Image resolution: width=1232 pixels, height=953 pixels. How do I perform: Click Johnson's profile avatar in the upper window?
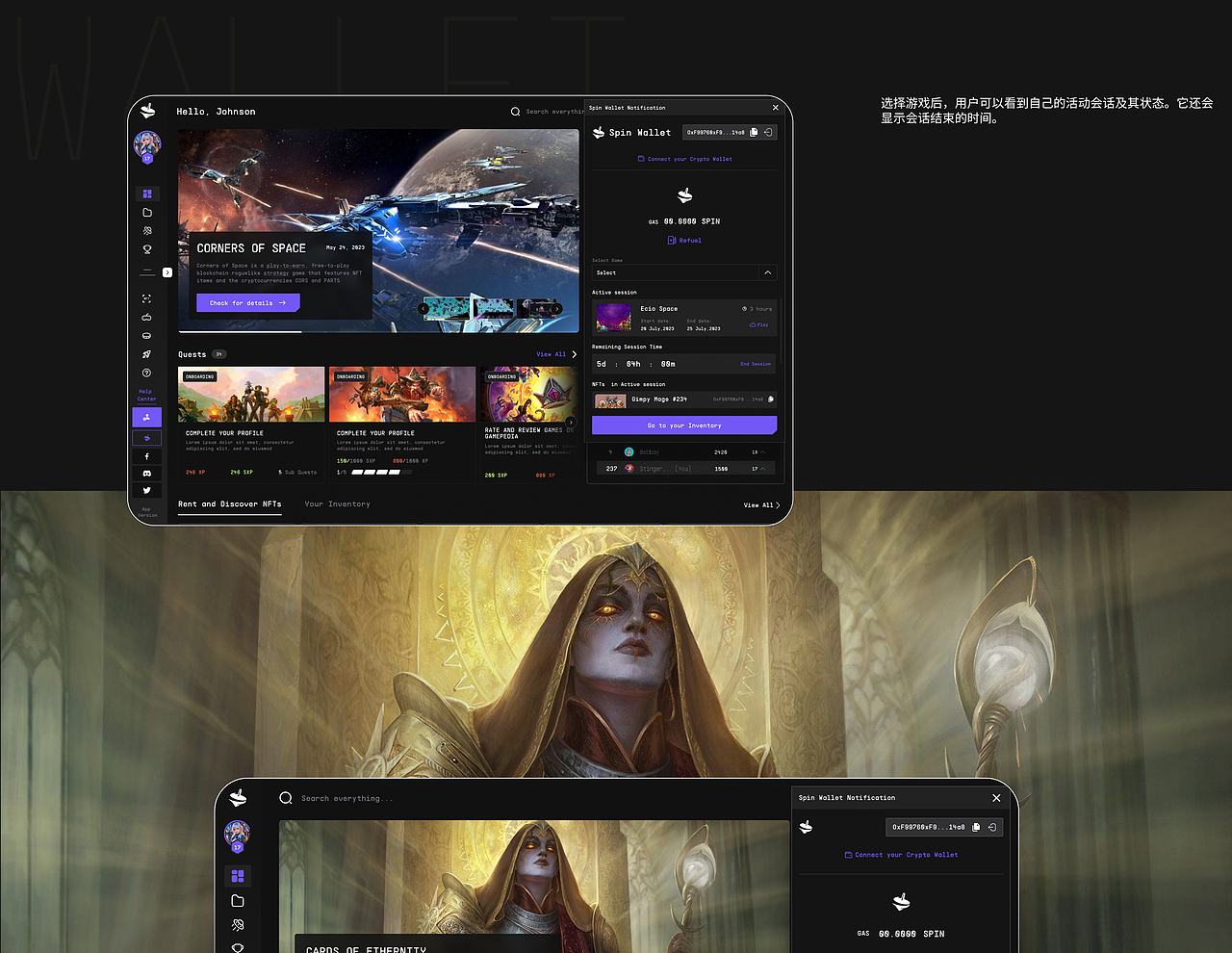147,146
